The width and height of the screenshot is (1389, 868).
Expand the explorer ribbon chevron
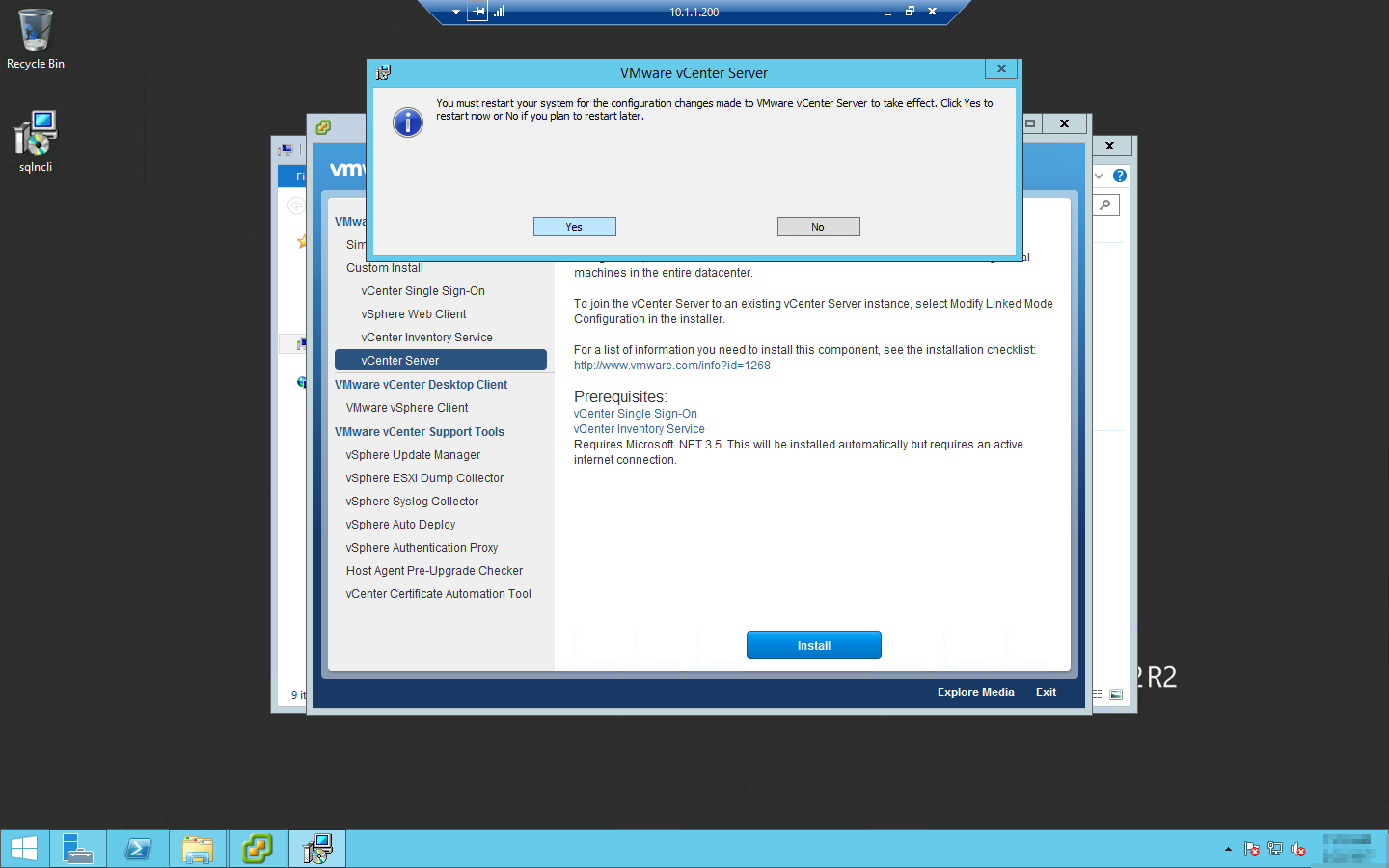(1099, 176)
